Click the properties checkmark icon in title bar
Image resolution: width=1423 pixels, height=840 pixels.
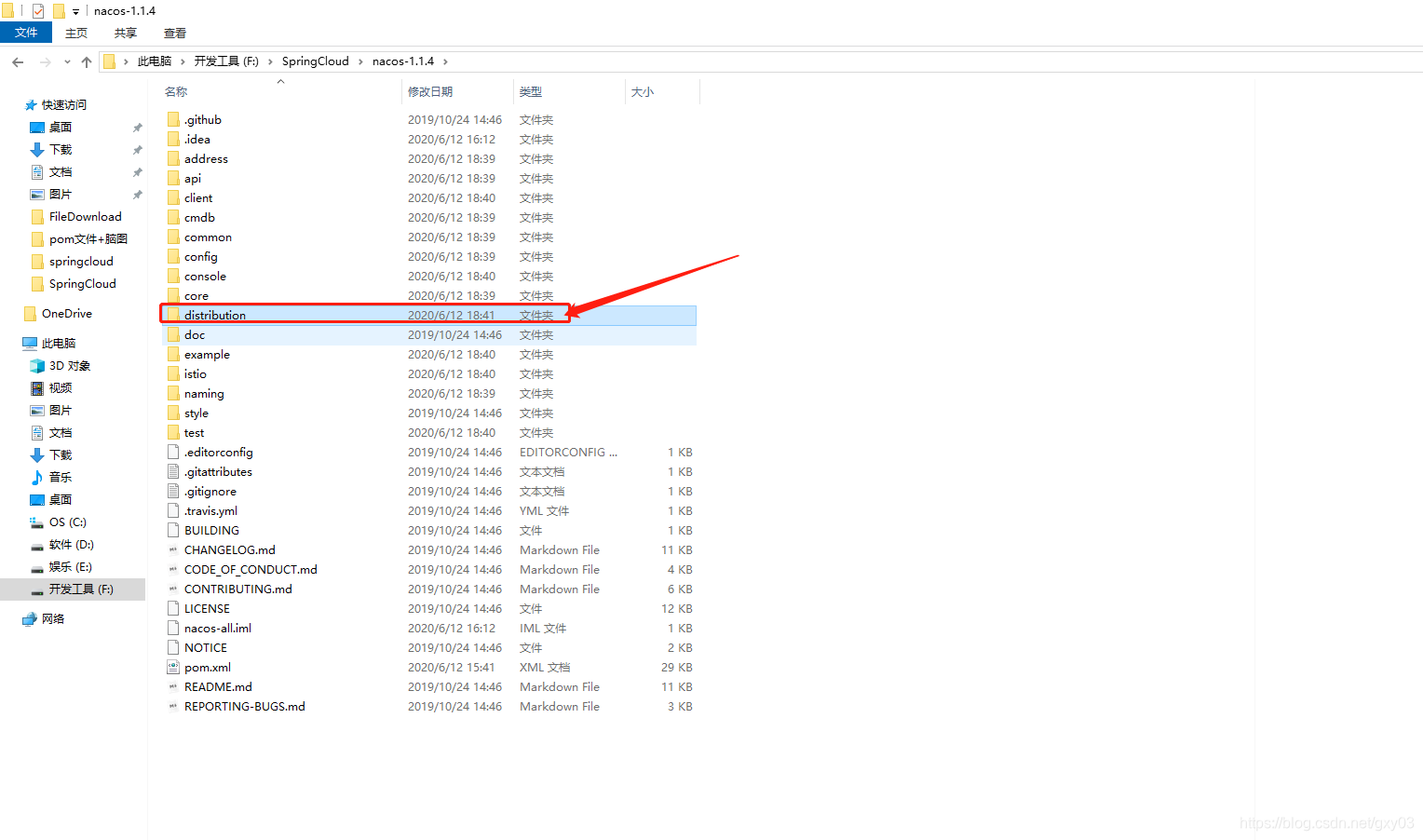pyautogui.click(x=38, y=11)
